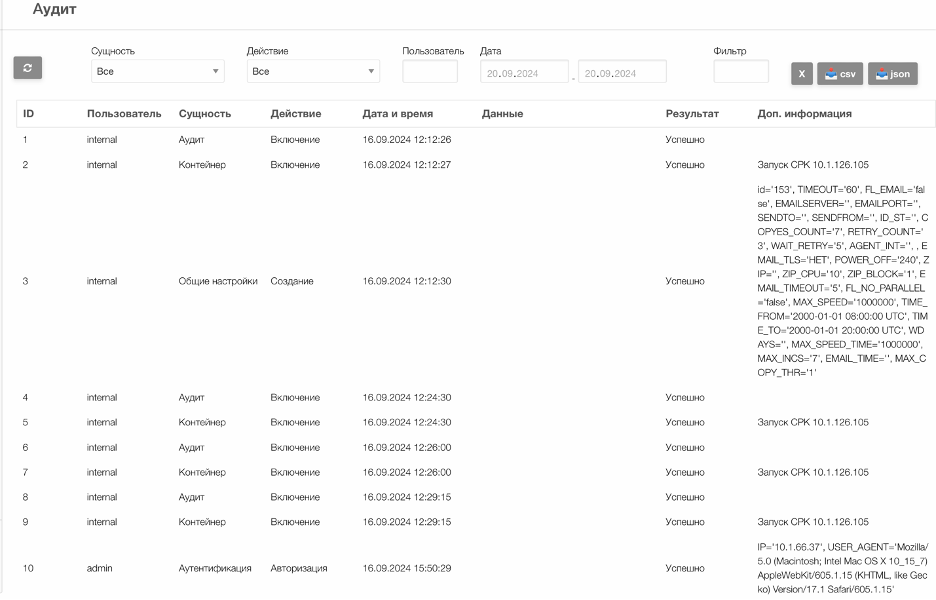Click the Результат column header
Screen dimensions: 936x600
(x=692, y=113)
